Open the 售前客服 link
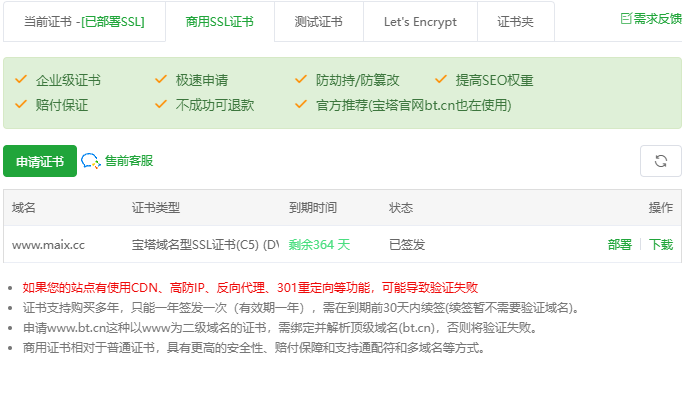The width and height of the screenshot is (691, 395). [129, 161]
